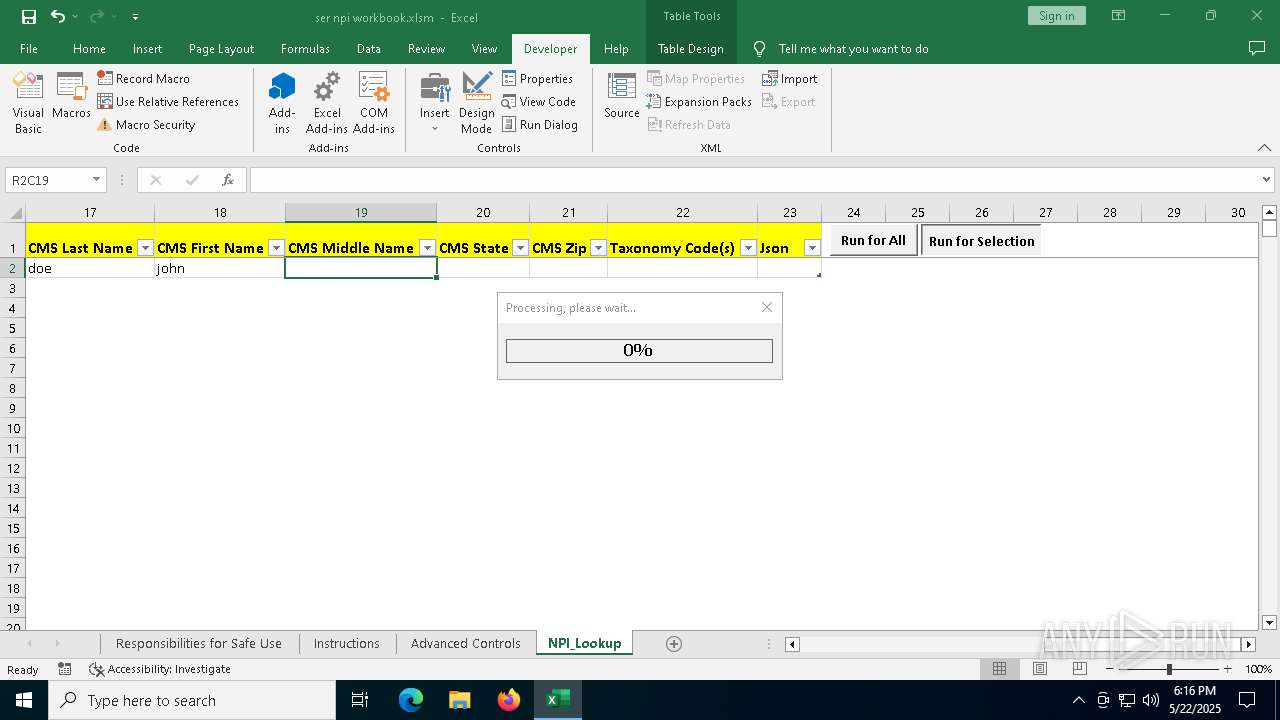Viewport: 1280px width, 720px height.
Task: Open the XML Source pane
Action: [622, 97]
